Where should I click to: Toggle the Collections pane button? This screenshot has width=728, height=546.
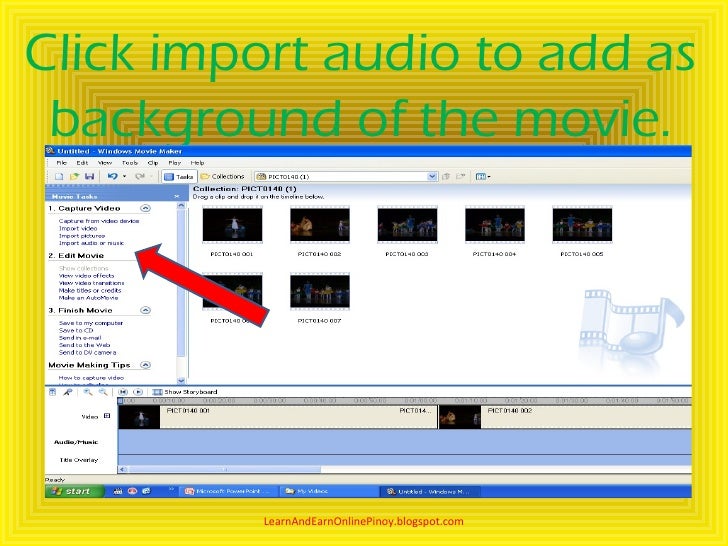222,176
